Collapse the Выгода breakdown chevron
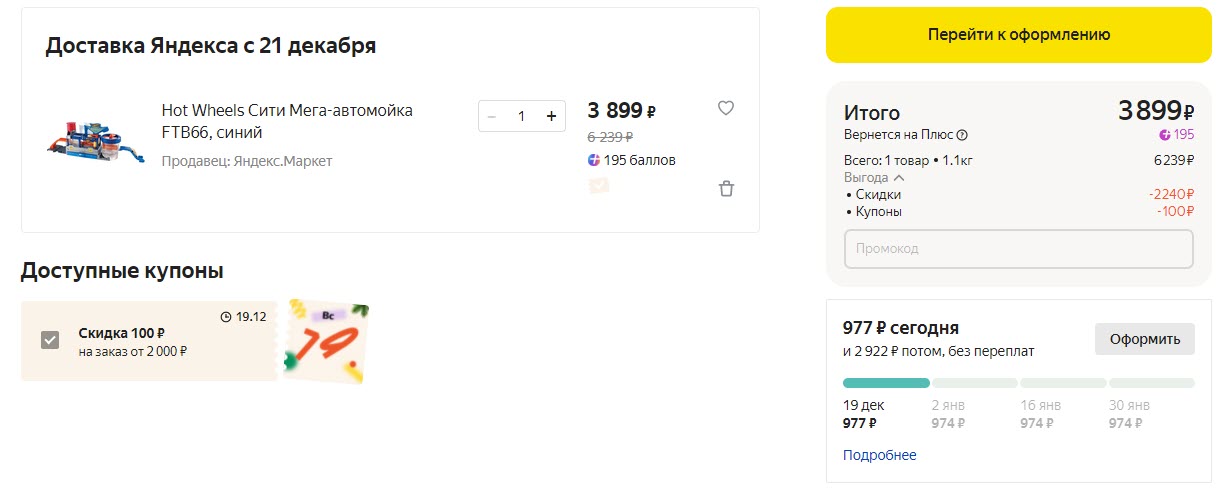 tap(898, 177)
